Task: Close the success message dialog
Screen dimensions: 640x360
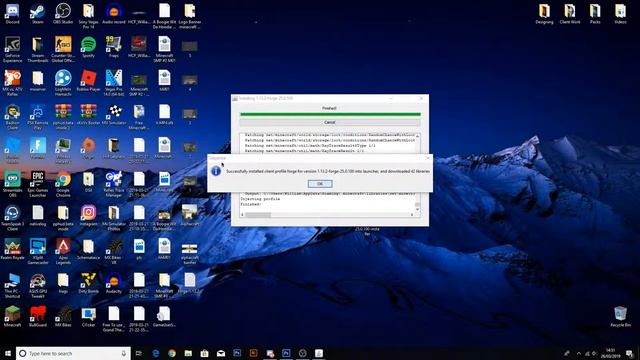Action: pyautogui.click(x=428, y=158)
